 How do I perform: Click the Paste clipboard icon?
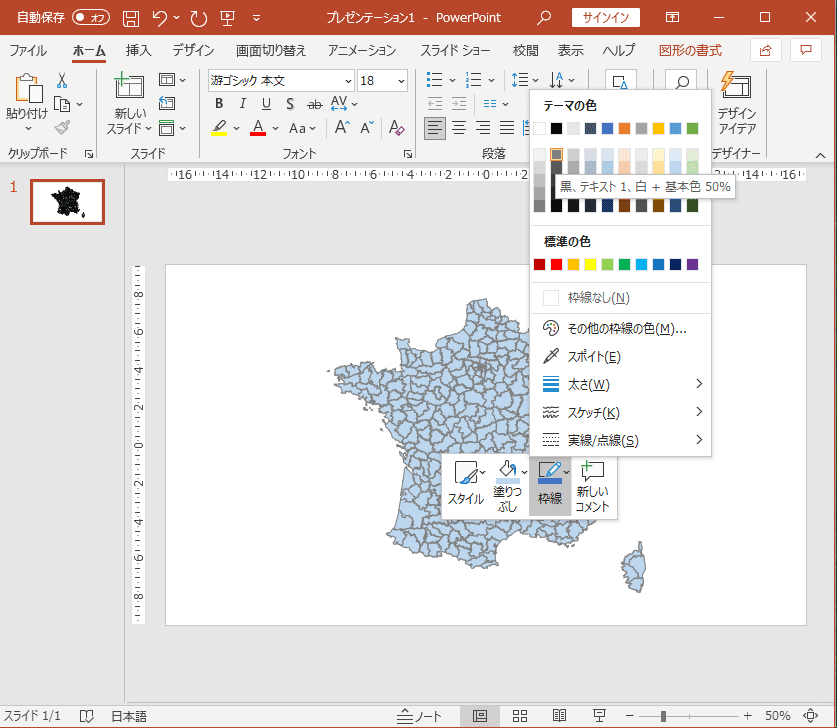point(28,88)
